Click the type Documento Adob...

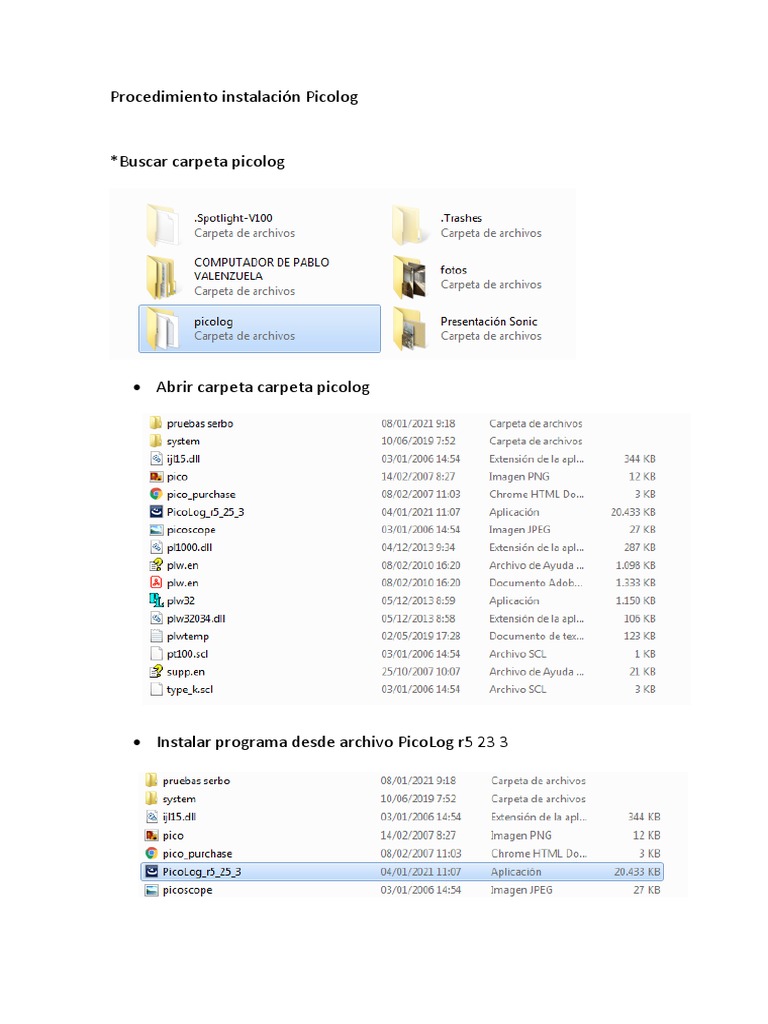pos(536,583)
